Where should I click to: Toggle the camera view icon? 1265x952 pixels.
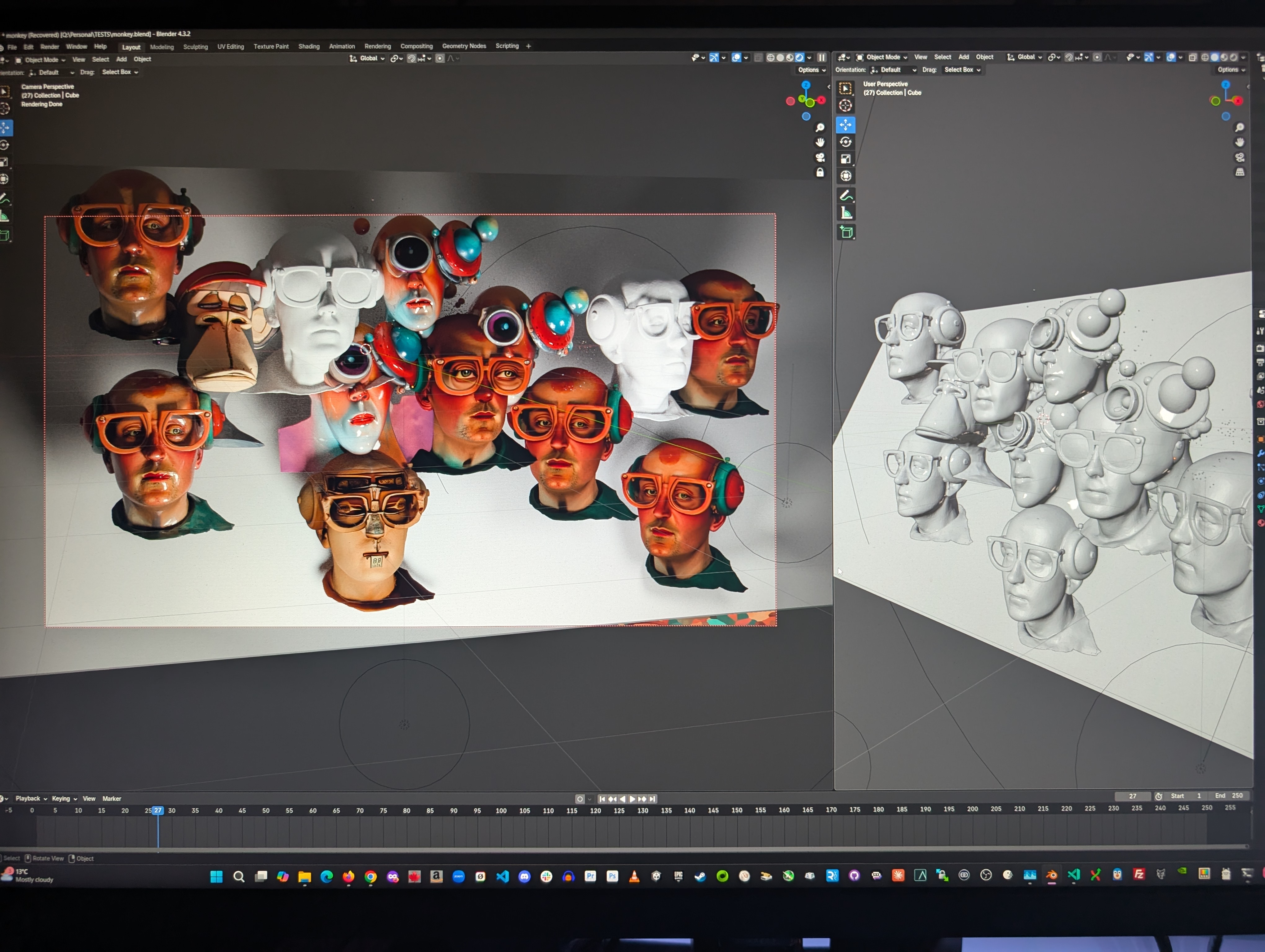coord(820,158)
